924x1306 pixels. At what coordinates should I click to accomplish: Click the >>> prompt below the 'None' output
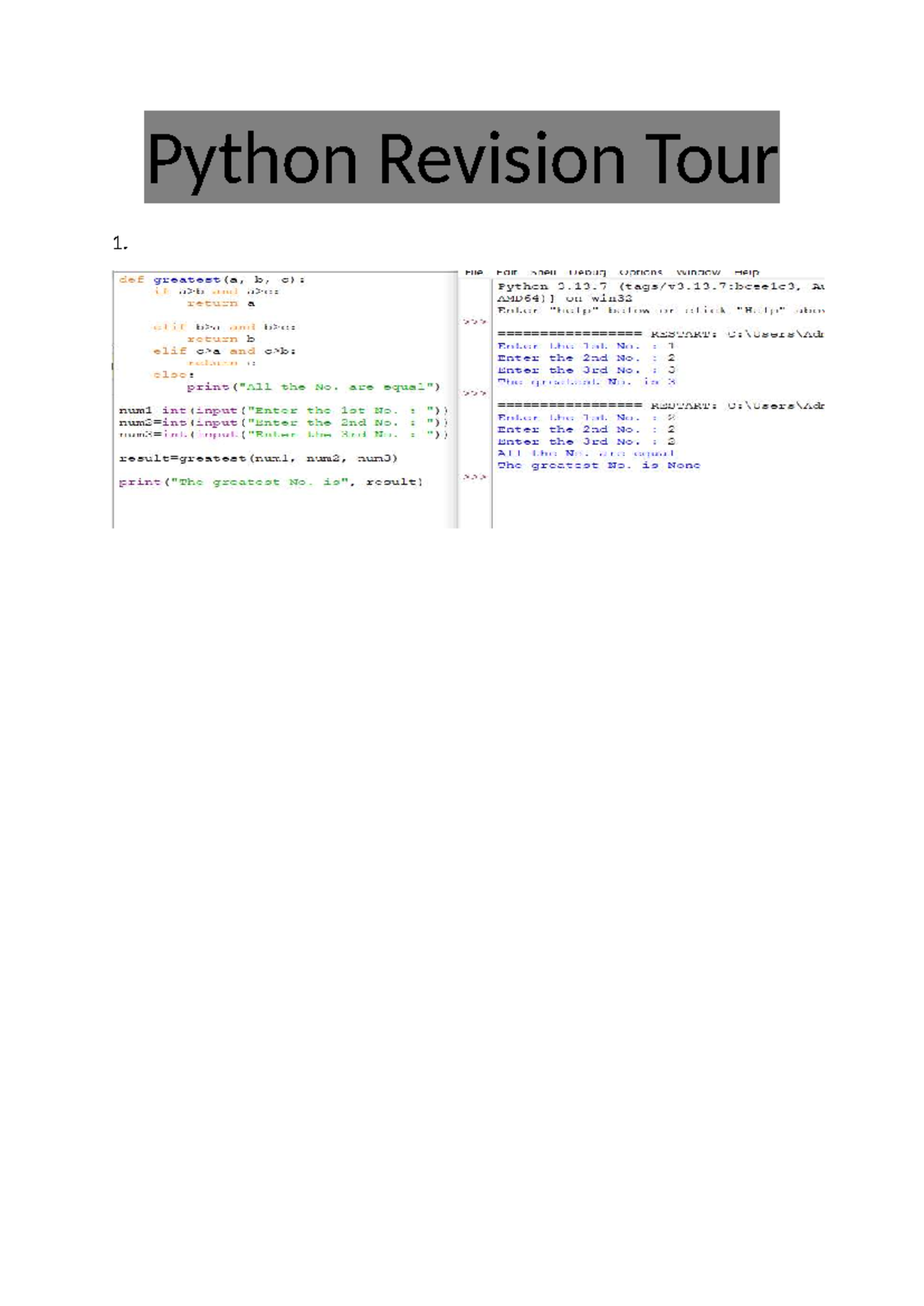click(x=474, y=477)
